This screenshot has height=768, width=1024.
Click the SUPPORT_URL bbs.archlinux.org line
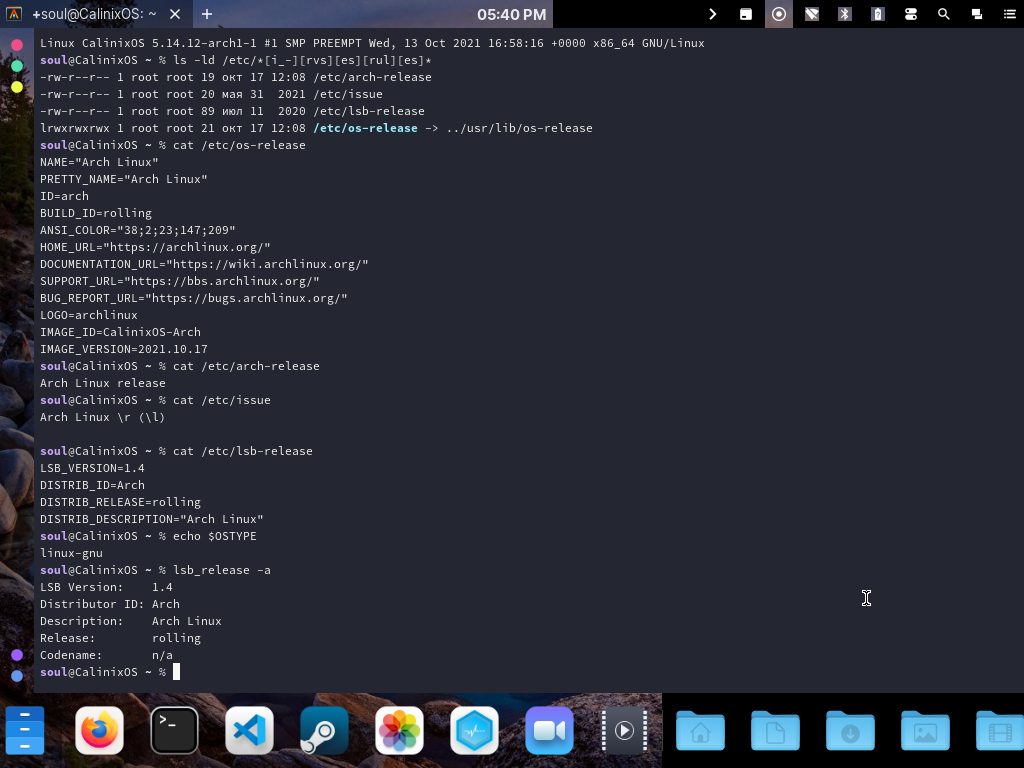[180, 281]
